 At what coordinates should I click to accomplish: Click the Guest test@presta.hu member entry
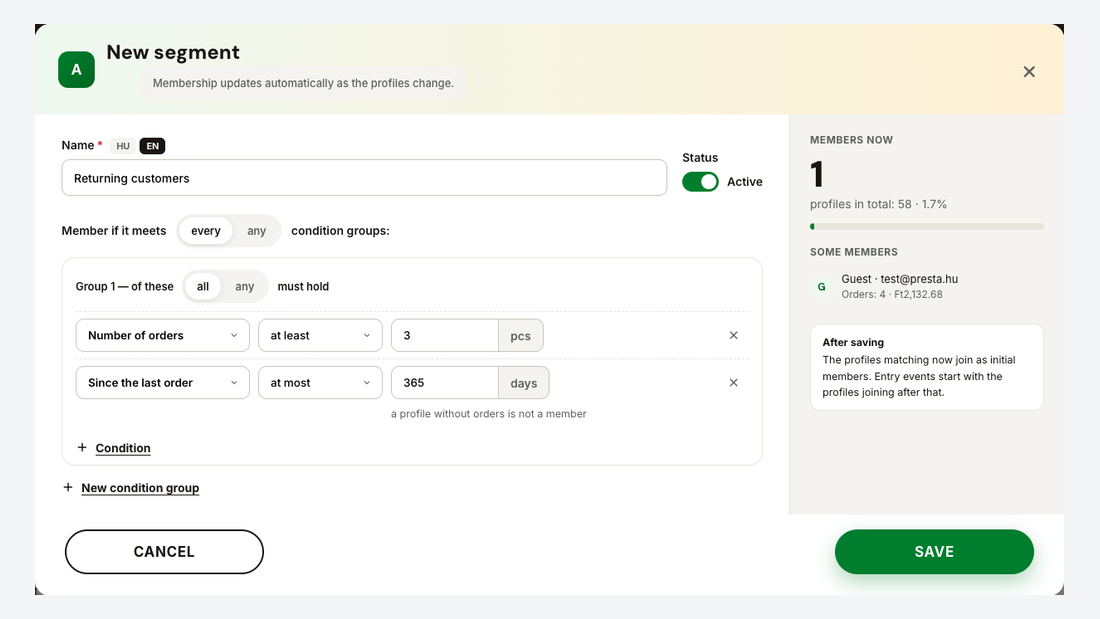pos(926,286)
